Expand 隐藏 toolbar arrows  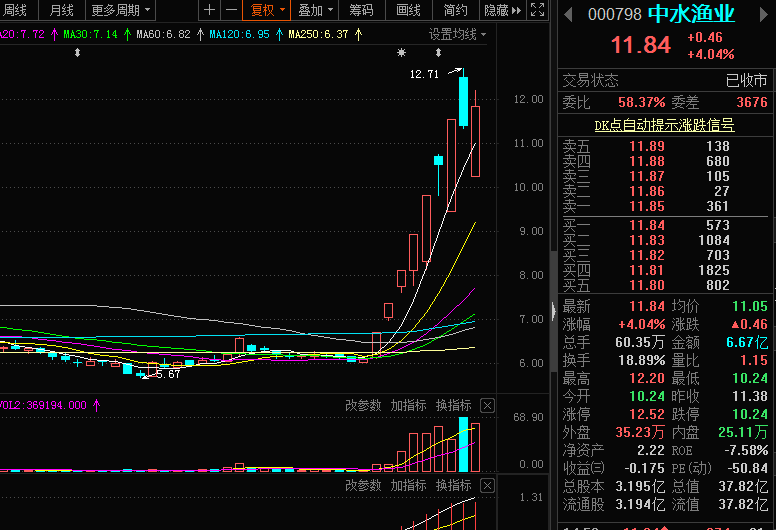pyautogui.click(x=502, y=10)
